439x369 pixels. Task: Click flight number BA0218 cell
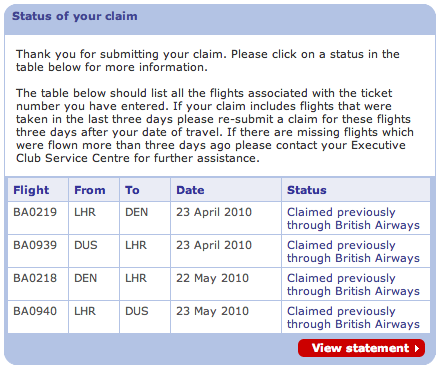(x=38, y=284)
